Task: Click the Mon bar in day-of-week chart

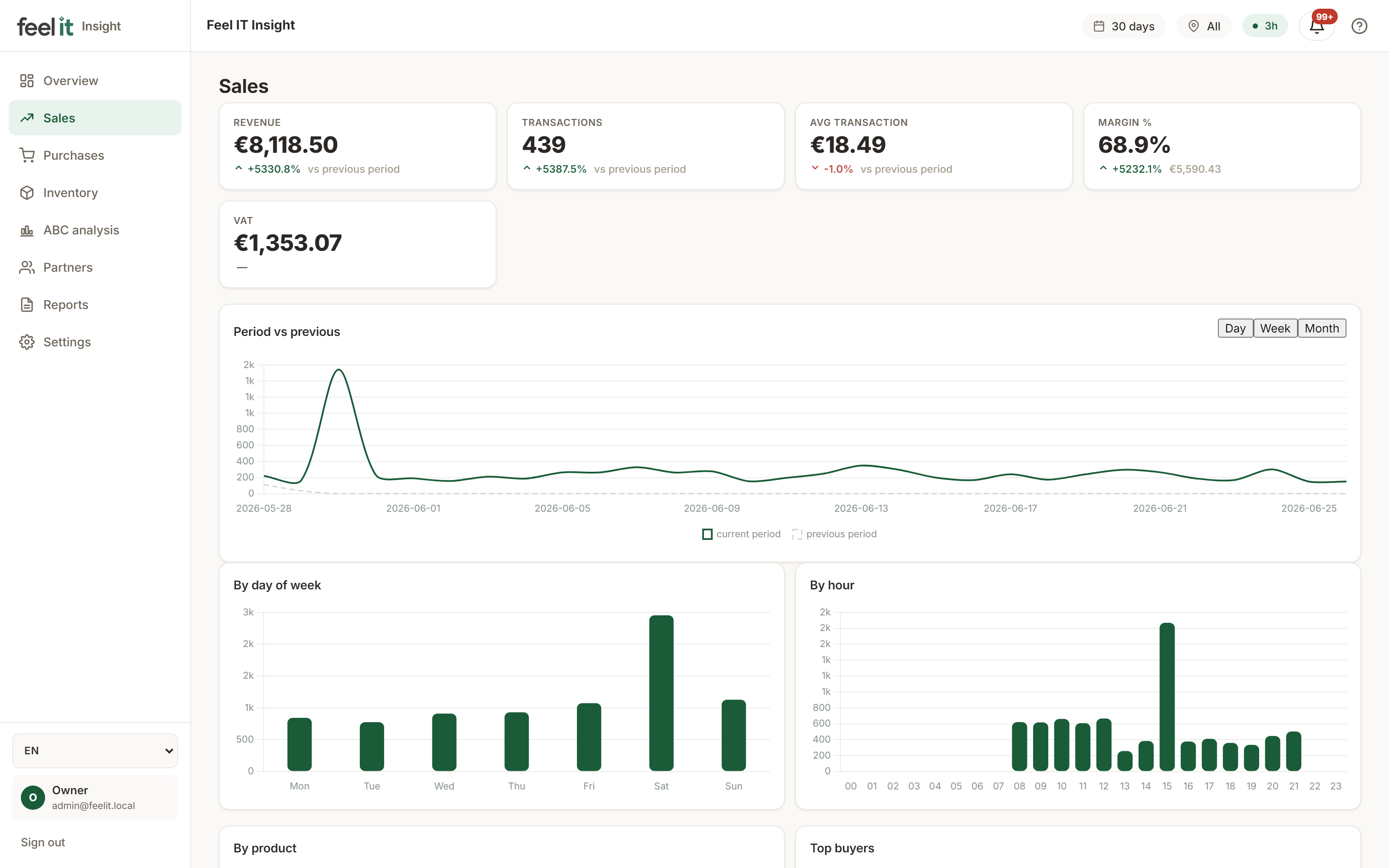Action: pos(300,745)
